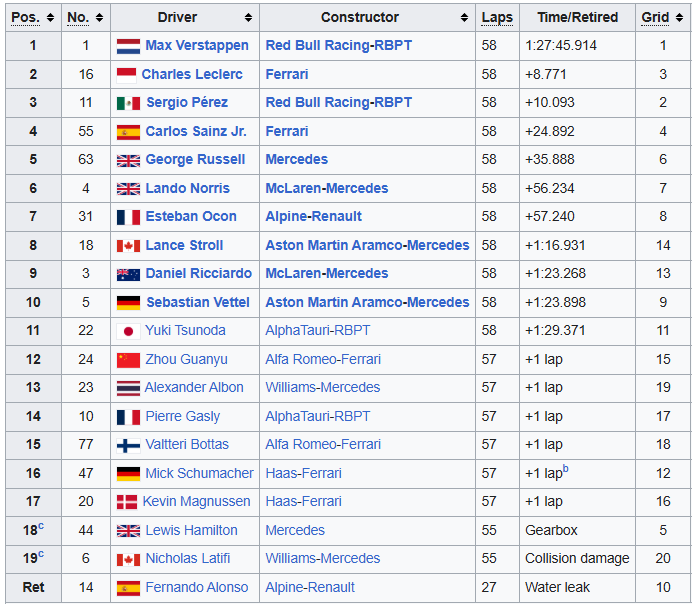
Task: Open the Nicholas Latifi driver link
Action: (x=188, y=559)
